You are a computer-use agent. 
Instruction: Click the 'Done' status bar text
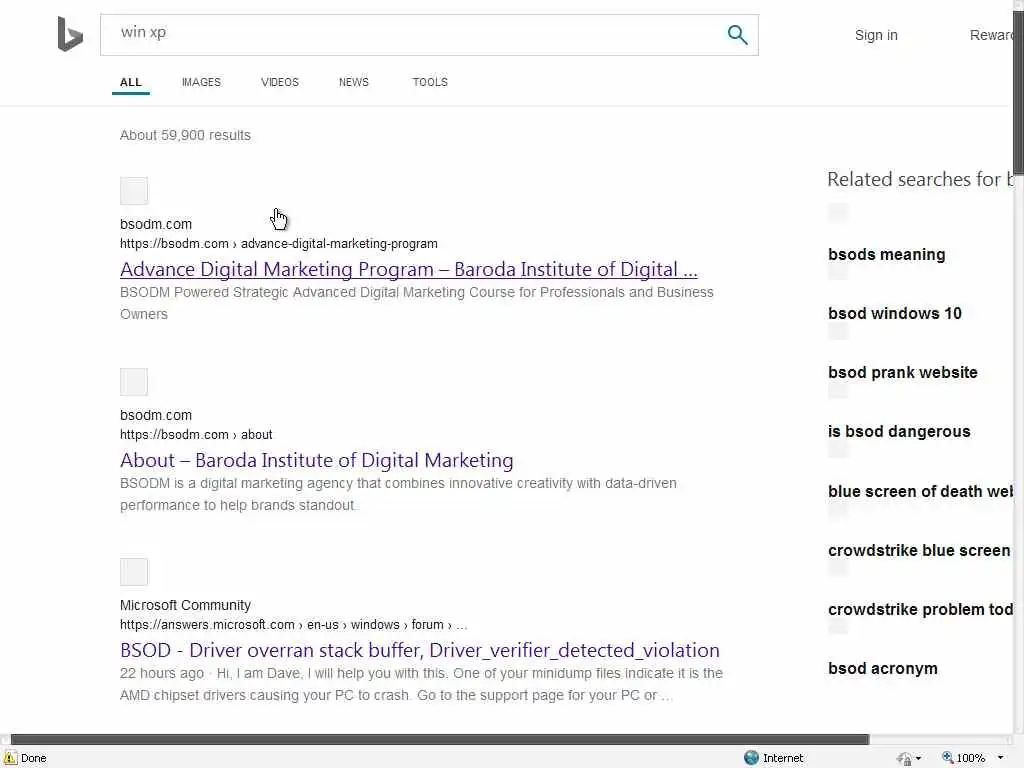point(33,758)
